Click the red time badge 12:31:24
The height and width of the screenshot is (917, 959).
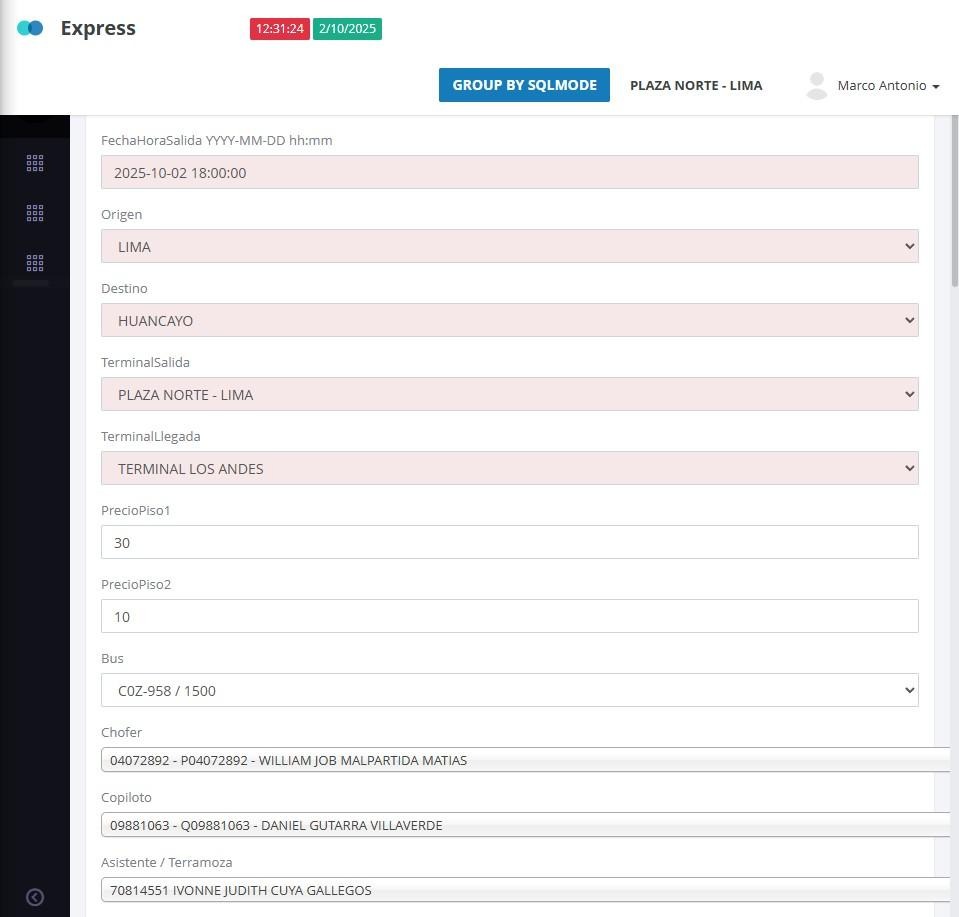(279, 29)
